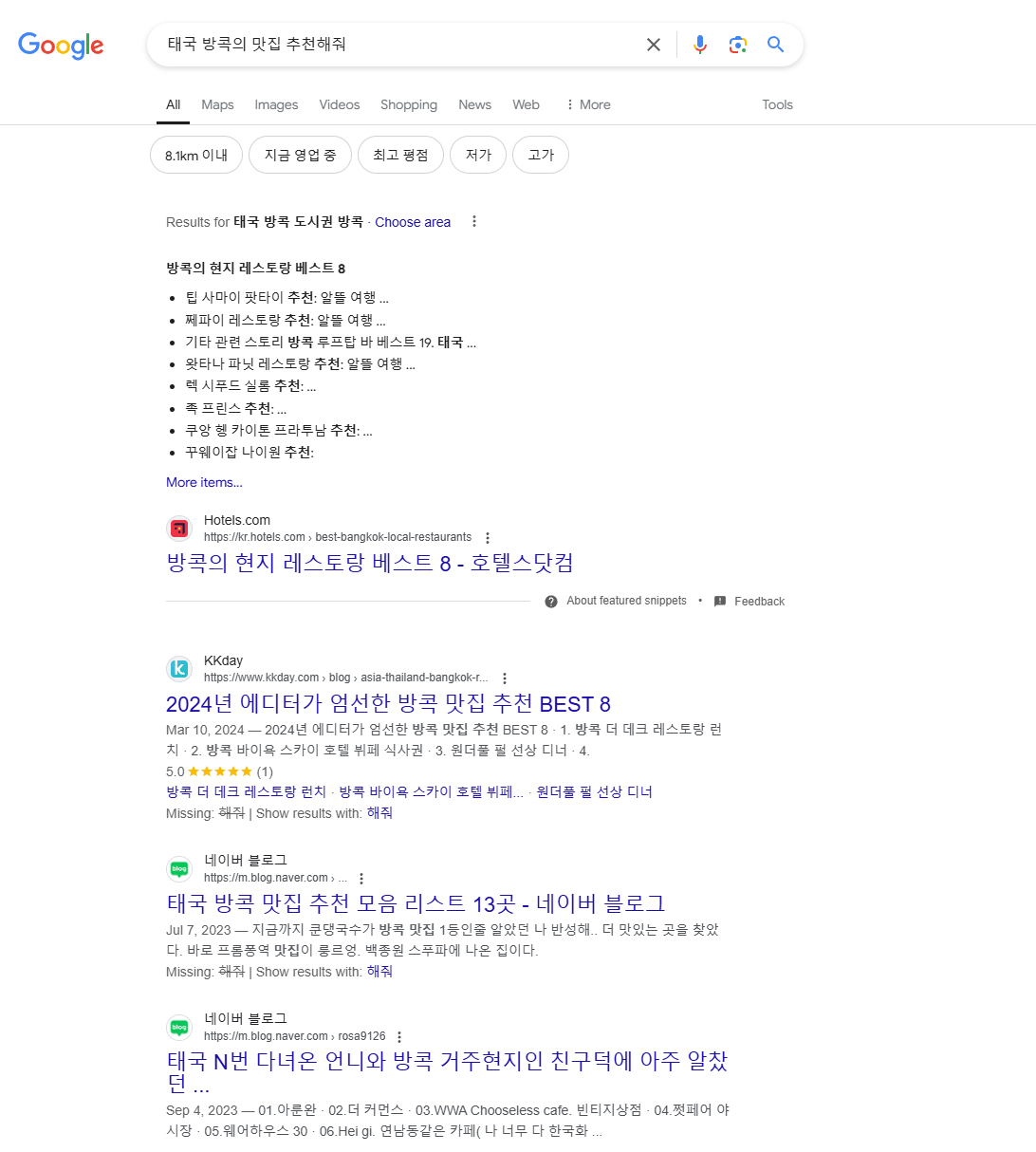Toggle the 최고 평점 filter chip
Screen dimensions: 1036x1152
coord(400,156)
